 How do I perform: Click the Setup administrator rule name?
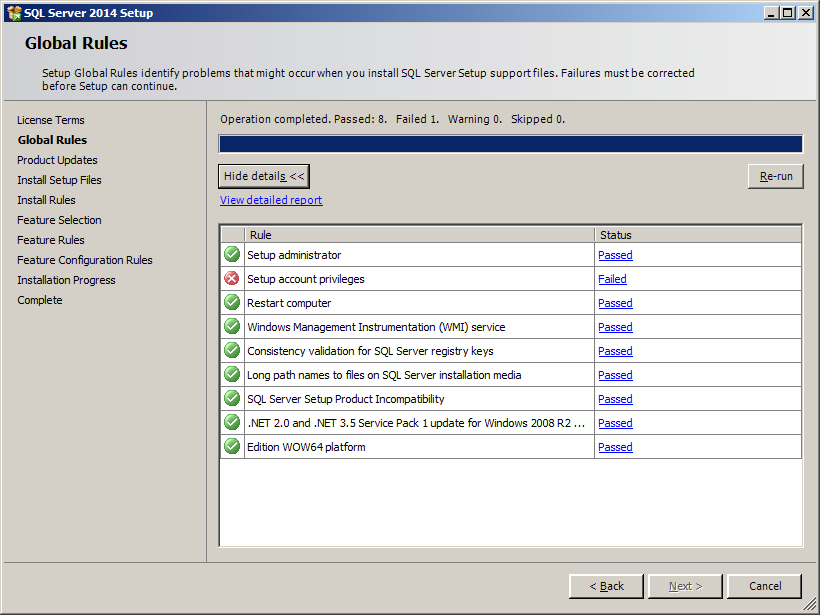[294, 255]
